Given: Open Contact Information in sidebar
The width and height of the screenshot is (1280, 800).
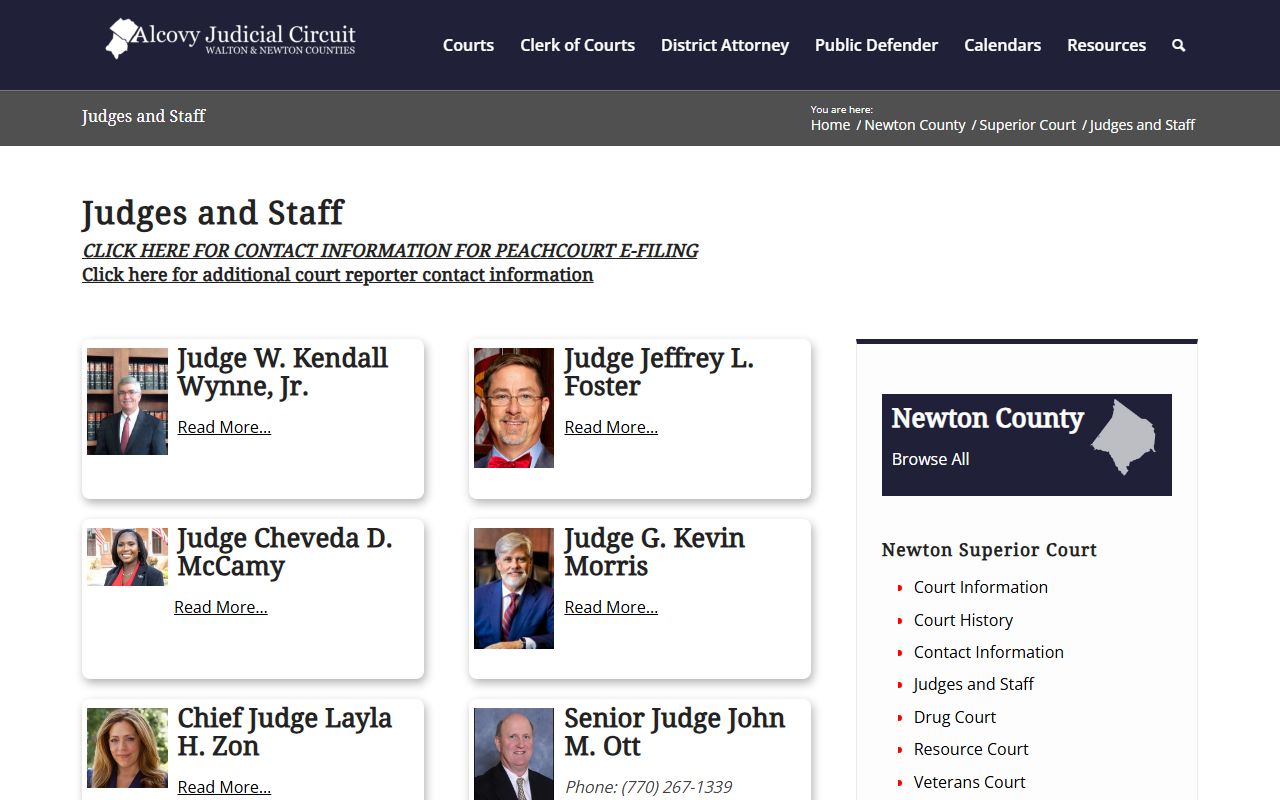Looking at the screenshot, I should tap(989, 652).
